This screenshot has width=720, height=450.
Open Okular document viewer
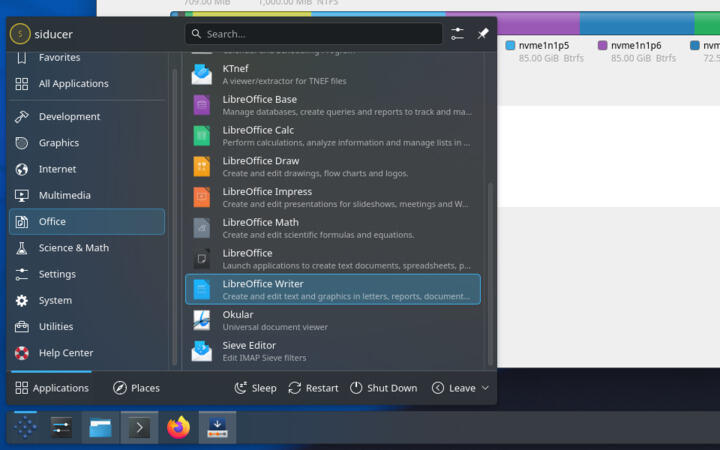333,321
